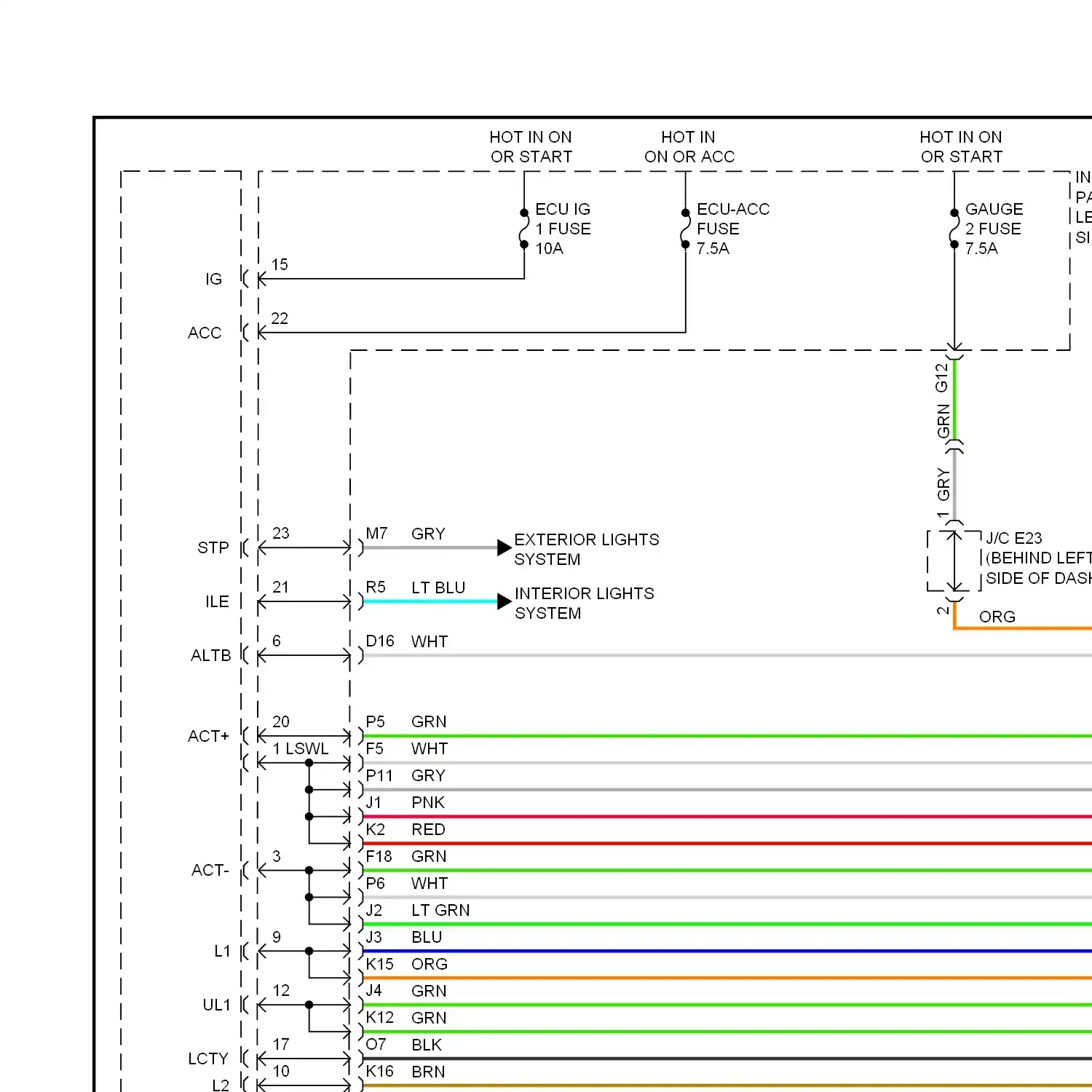
Task: Click the ACC terminal label
Action: pos(205,333)
